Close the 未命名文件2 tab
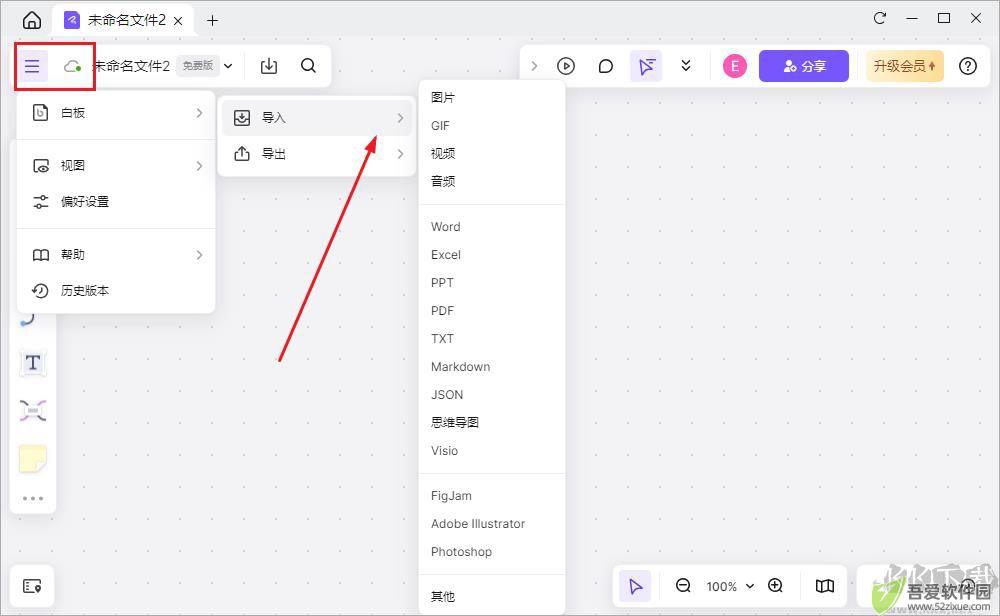Screen dimensions: 1000x616 pyautogui.click(x=179, y=21)
